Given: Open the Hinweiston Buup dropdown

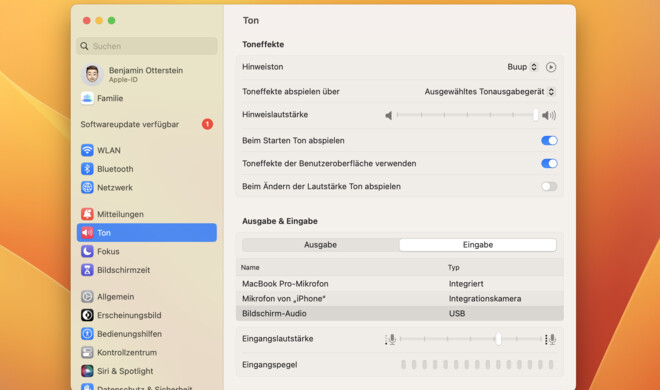Looking at the screenshot, I should click(x=522, y=67).
